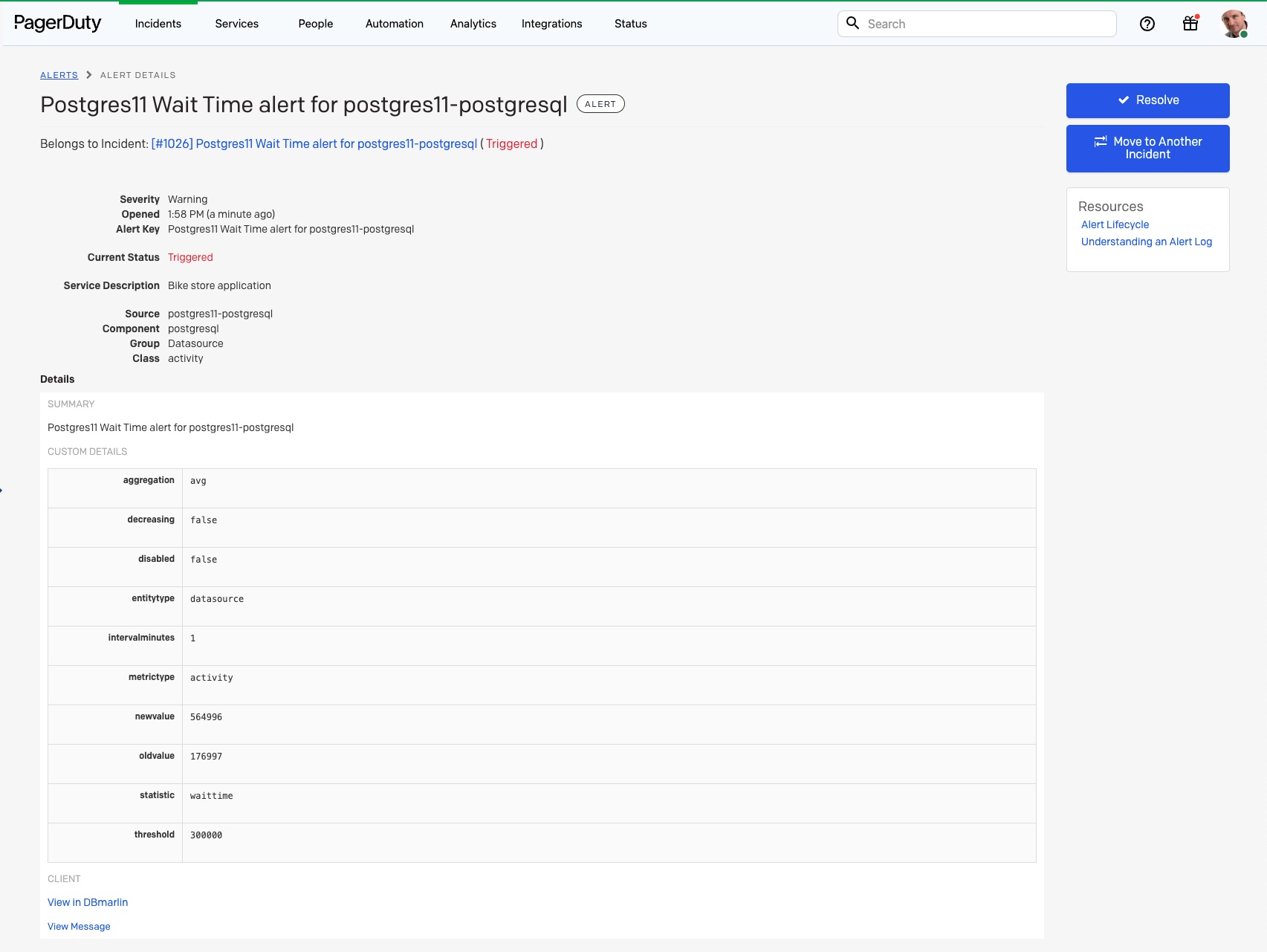Viewport: 1267px width, 952px height.
Task: Open the gift box what's new icon
Action: coord(1190,24)
